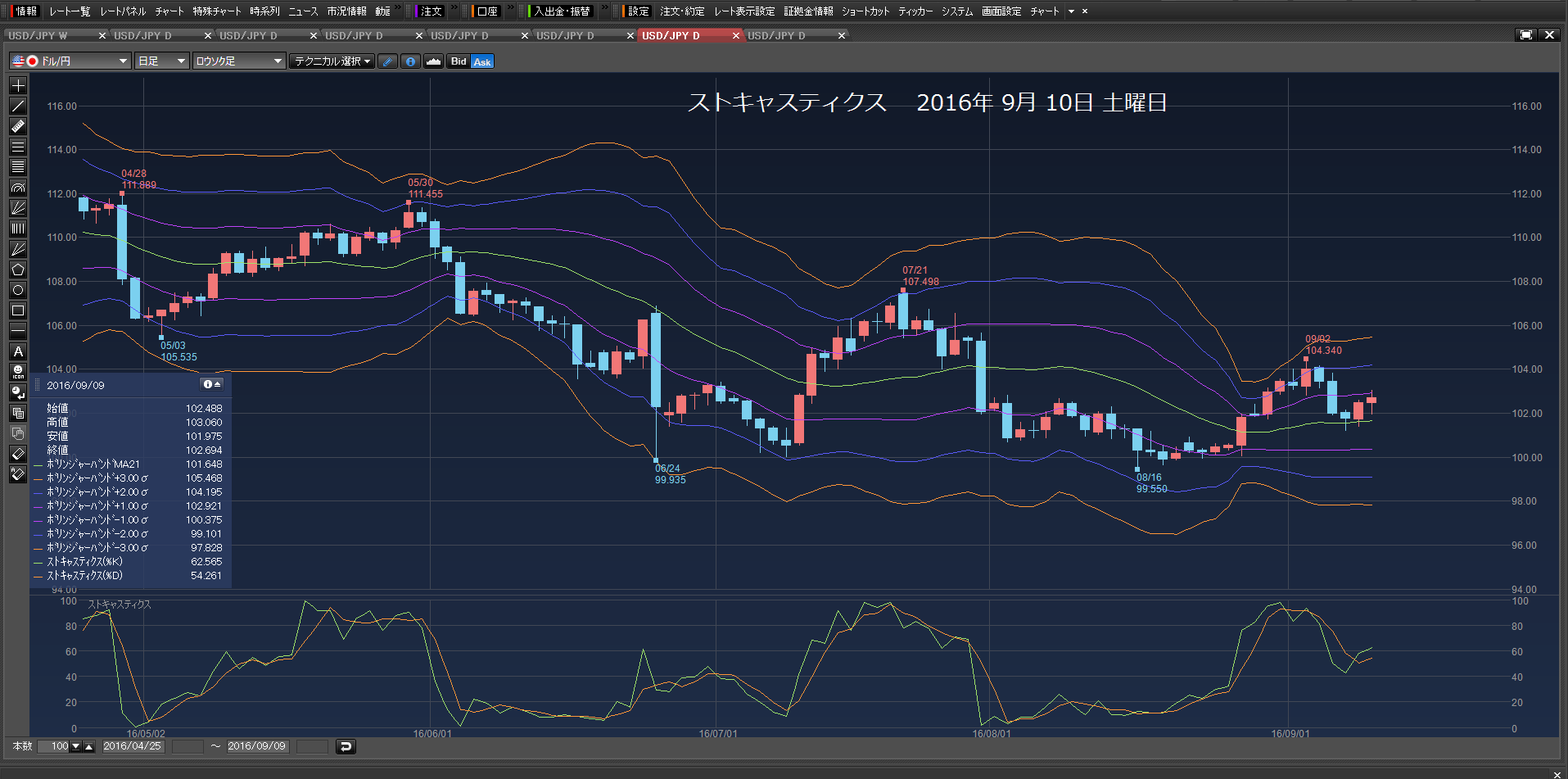Open the 証拠金情報 menu item
Screen dimensions: 1568x779
(808, 11)
